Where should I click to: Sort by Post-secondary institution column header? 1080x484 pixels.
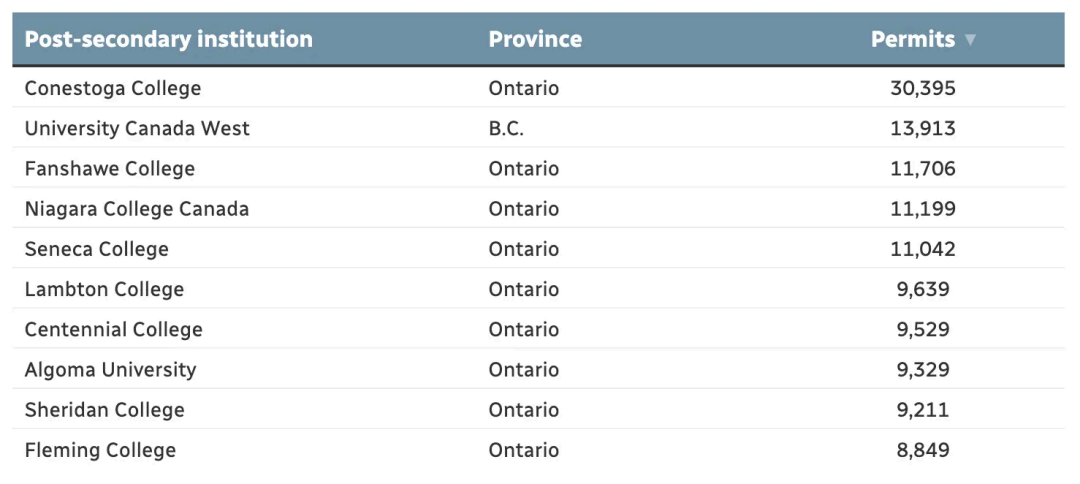(168, 40)
